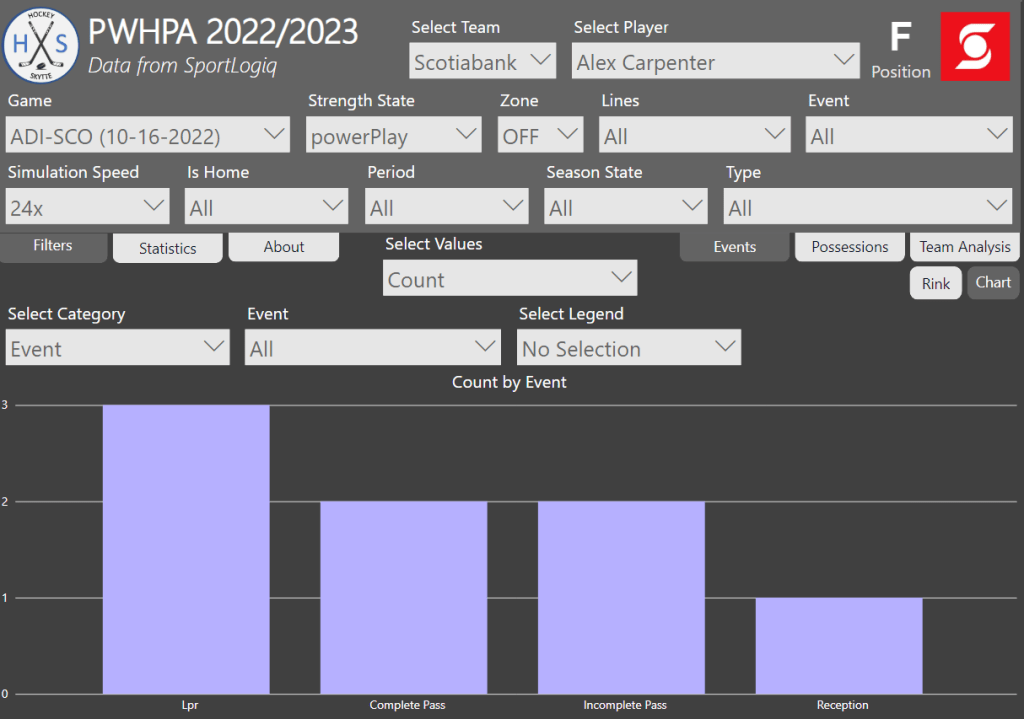Open the Game selection dropdown
Screen dimensions: 1024x719
(148, 135)
